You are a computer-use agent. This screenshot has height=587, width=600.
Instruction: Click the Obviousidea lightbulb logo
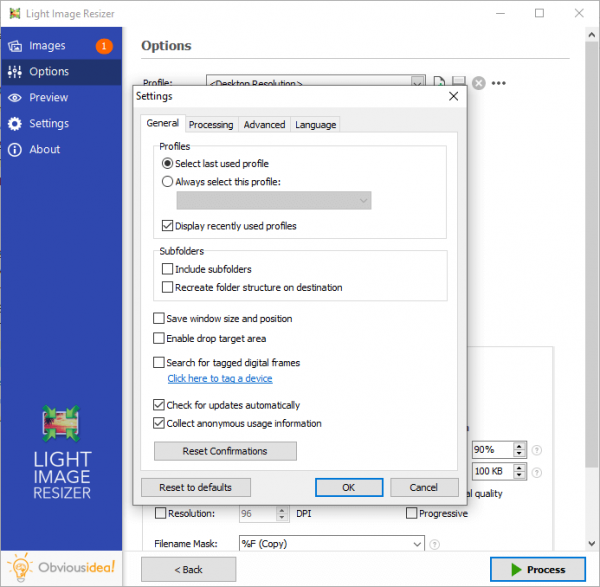pos(20,567)
